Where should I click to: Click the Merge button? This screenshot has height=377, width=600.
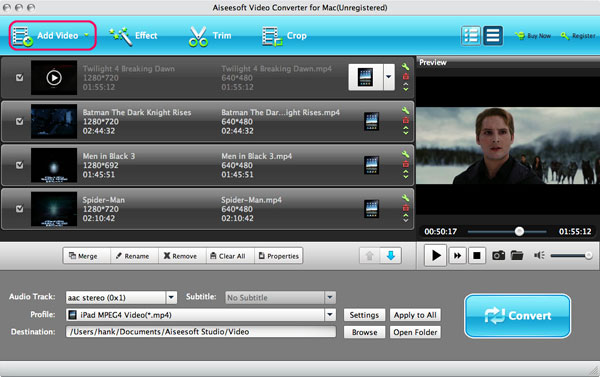pos(87,256)
